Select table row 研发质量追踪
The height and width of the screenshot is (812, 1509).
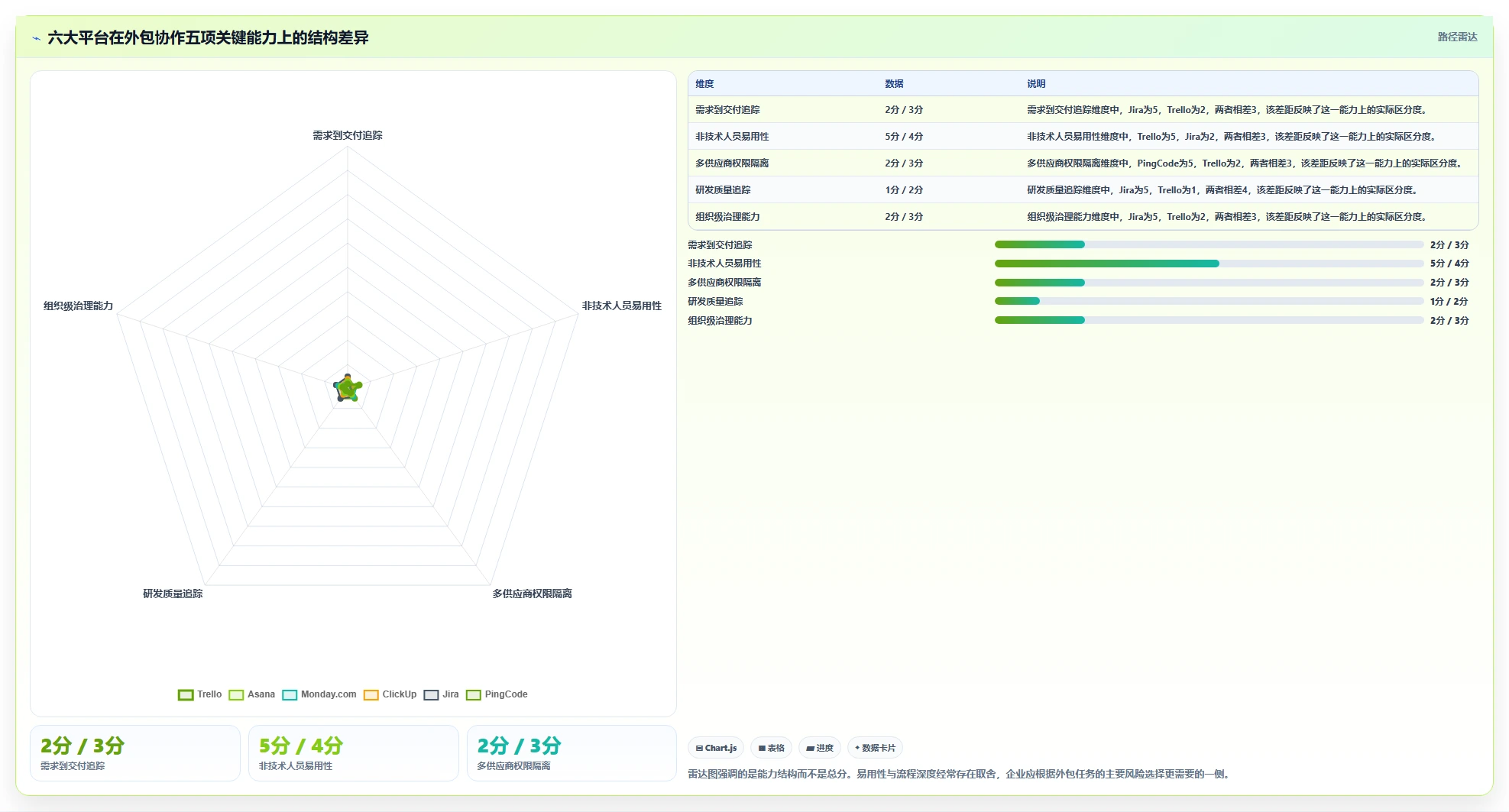tap(1083, 190)
